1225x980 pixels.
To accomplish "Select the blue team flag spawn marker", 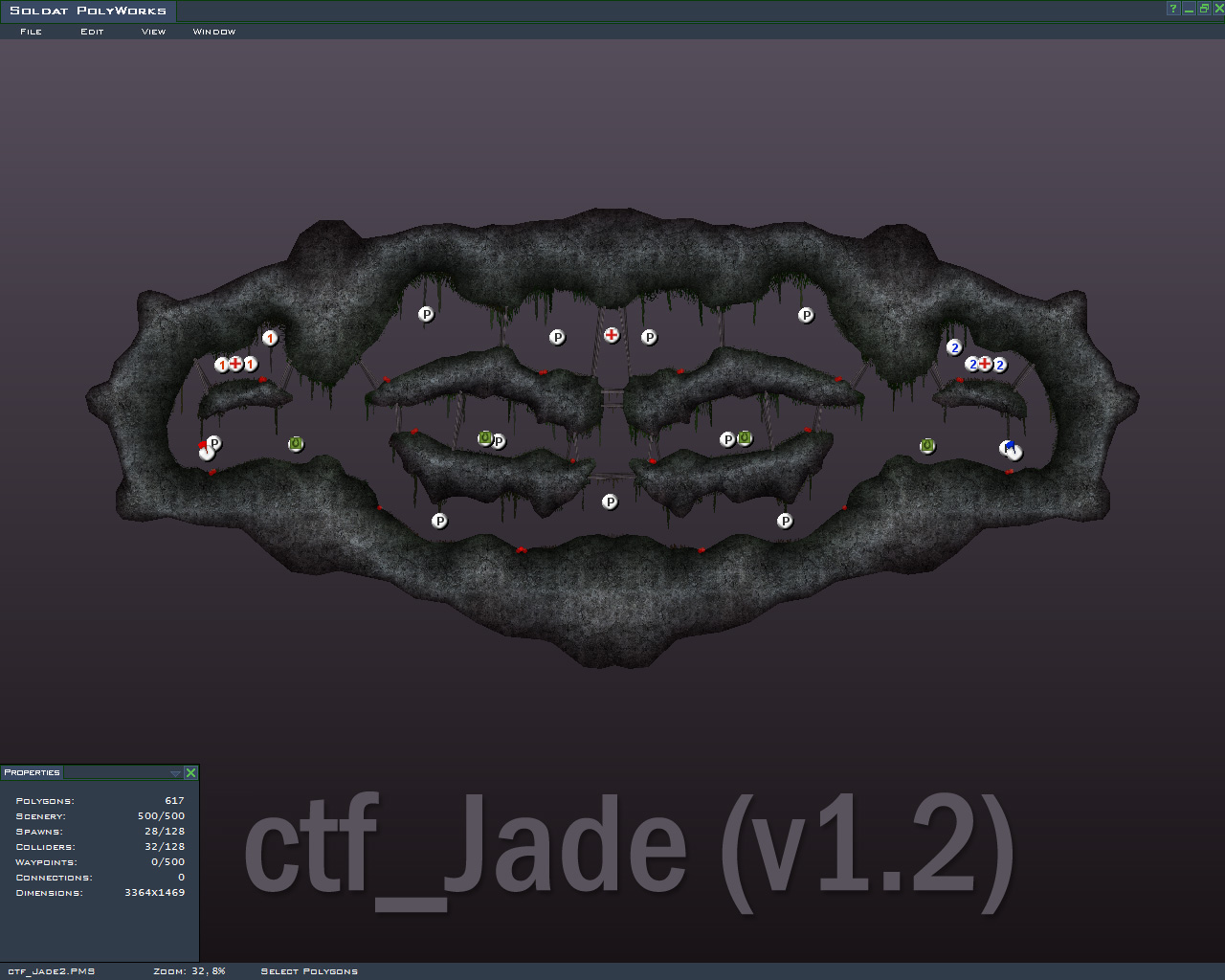I will point(1009,449).
